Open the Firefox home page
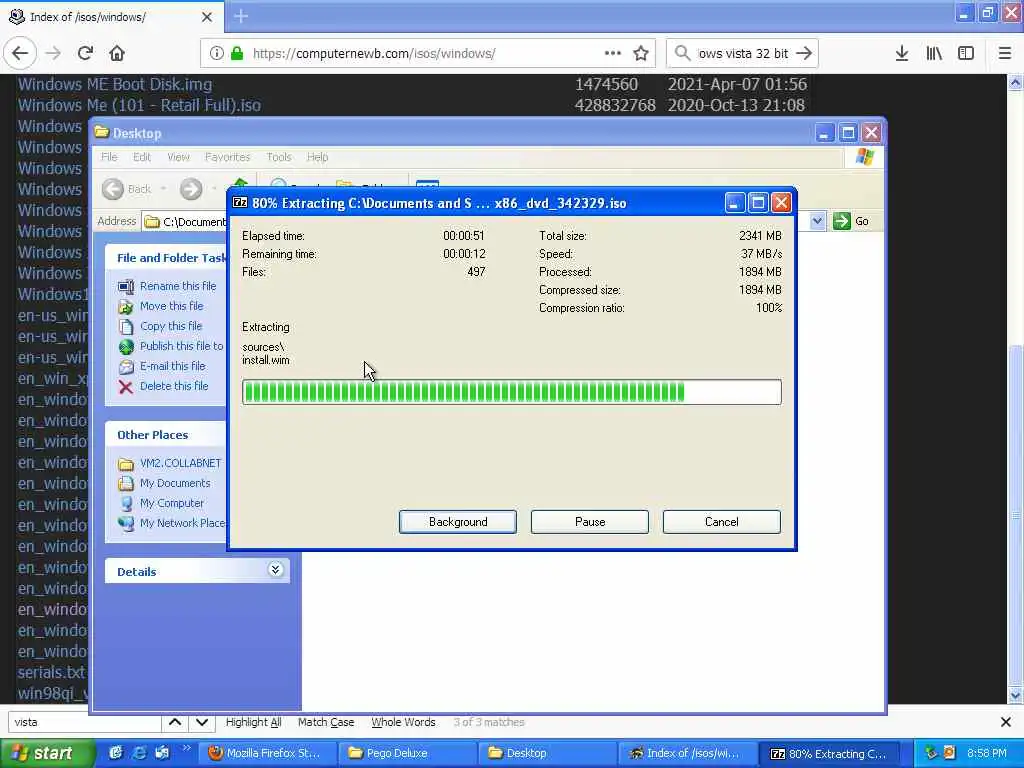Screen dimensions: 1024x768 click(x=117, y=53)
